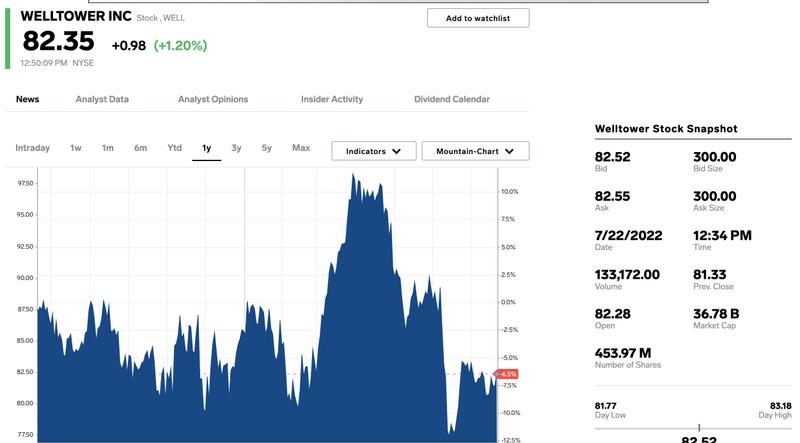Click the Prev. Close value 81.33

710,275
